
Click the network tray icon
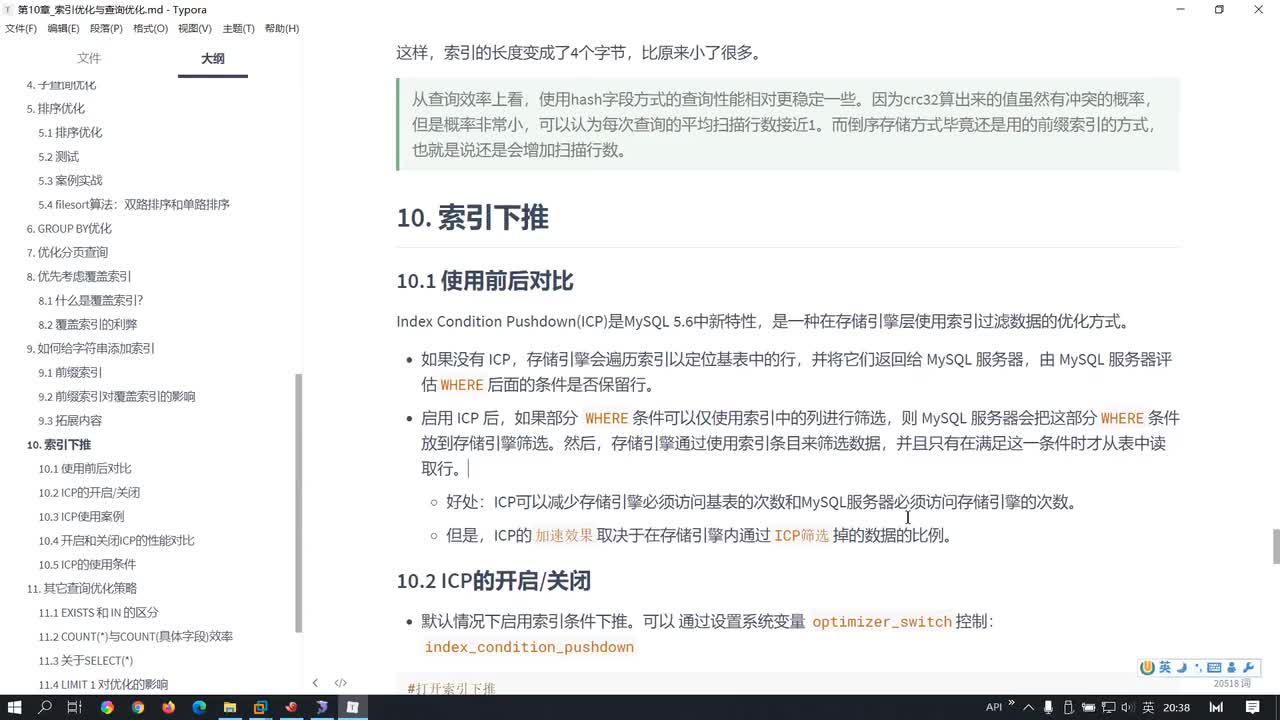click(1109, 708)
